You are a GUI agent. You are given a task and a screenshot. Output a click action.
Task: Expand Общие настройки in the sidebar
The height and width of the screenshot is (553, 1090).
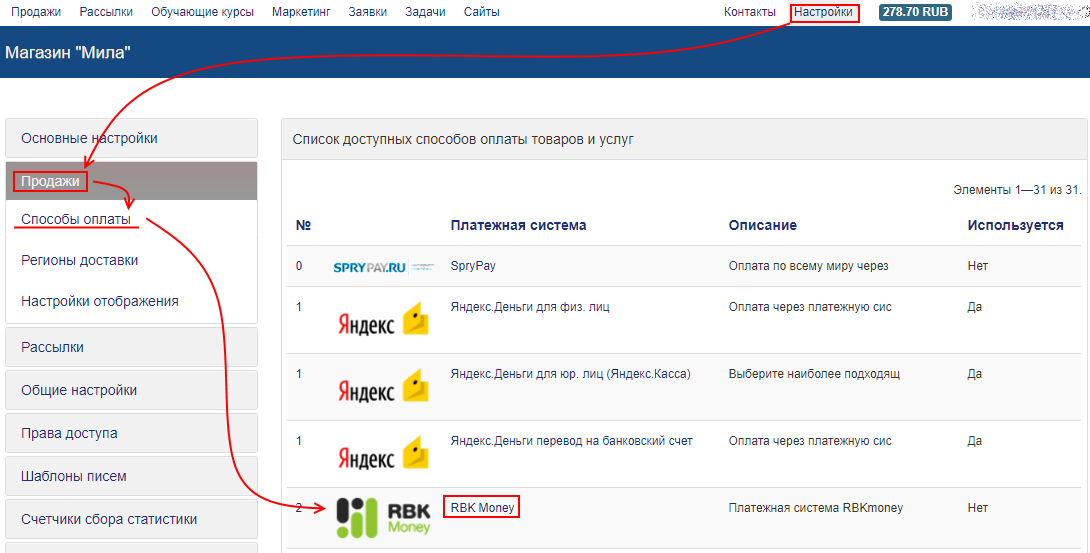point(131,390)
